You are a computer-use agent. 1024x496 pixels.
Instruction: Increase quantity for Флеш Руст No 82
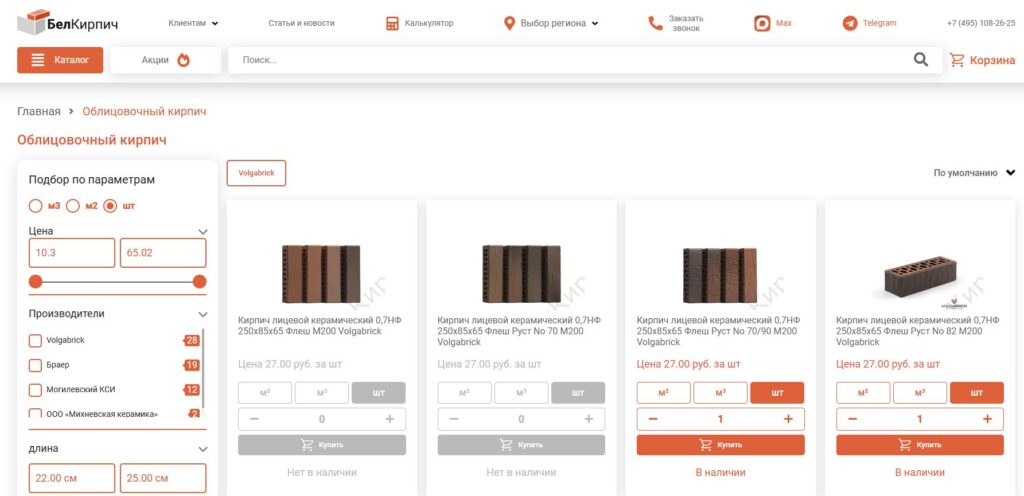click(987, 419)
